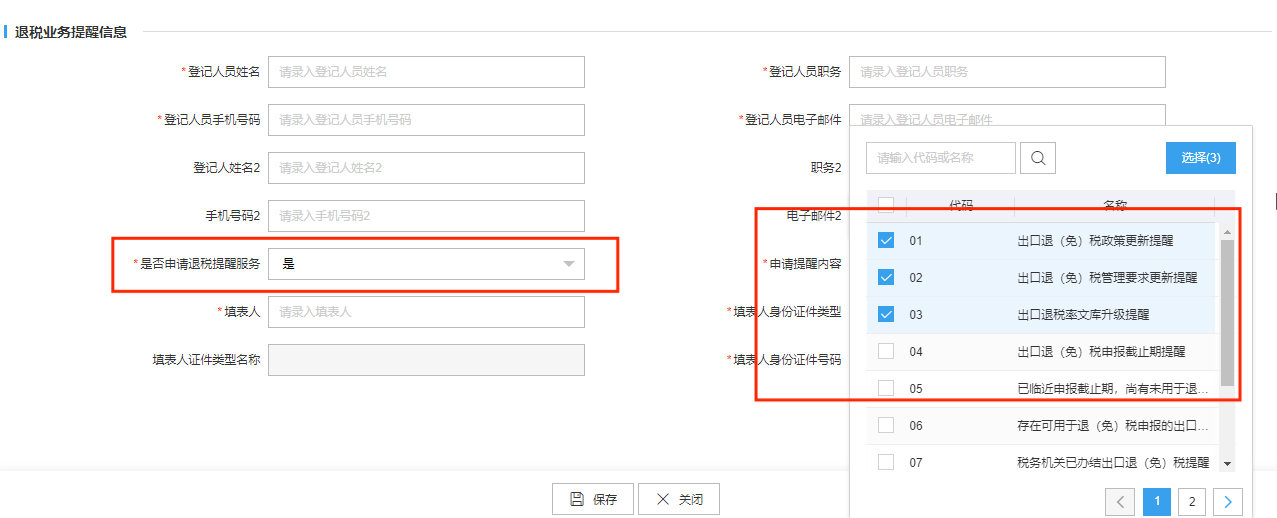1277x518 pixels.
Task: Click the 关闭 close button
Action: [679, 499]
